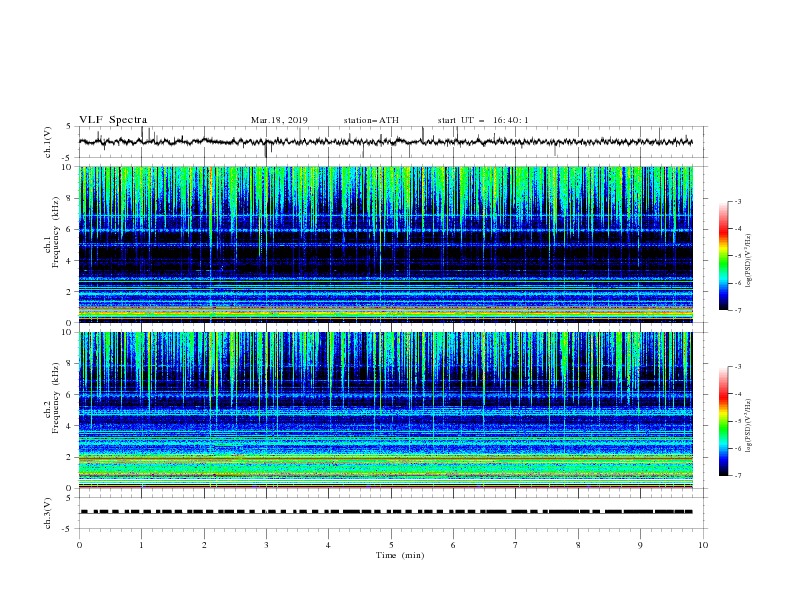Click the "ch.1(V)" y-axis label

click(x=48, y=142)
